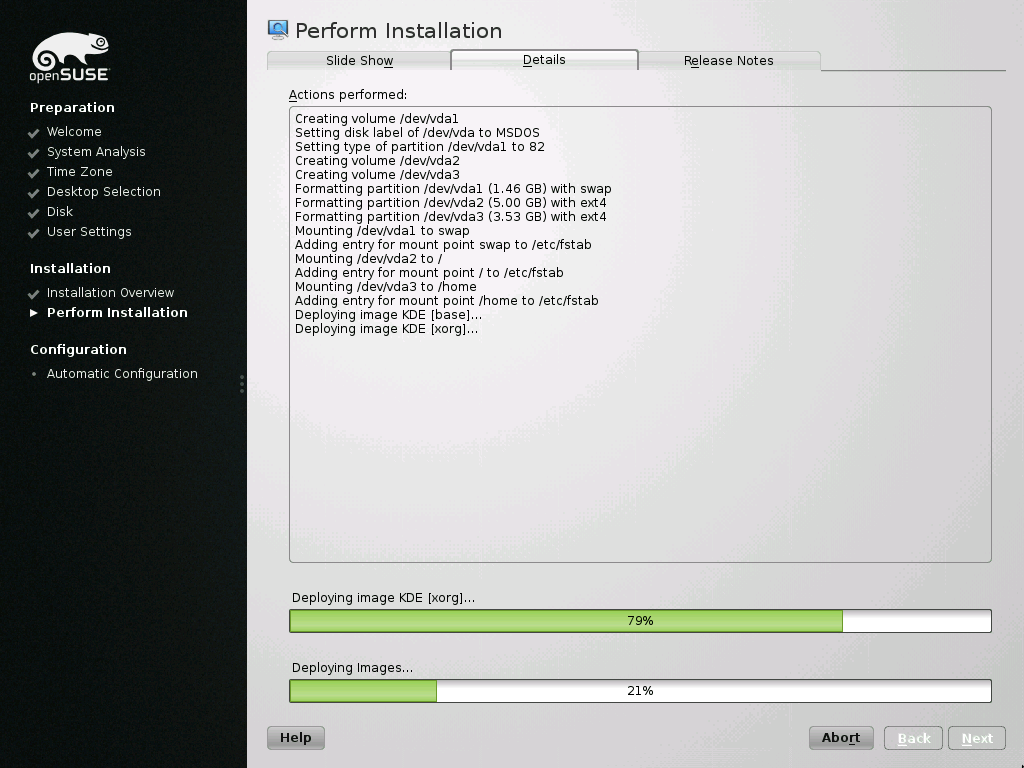Viewport: 1024px width, 768px height.
Task: Switch to the Slide Show tab
Action: pyautogui.click(x=359, y=61)
